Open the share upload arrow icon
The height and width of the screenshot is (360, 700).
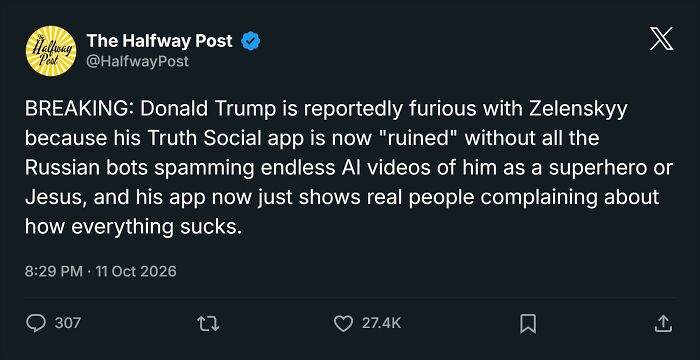pyautogui.click(x=663, y=323)
